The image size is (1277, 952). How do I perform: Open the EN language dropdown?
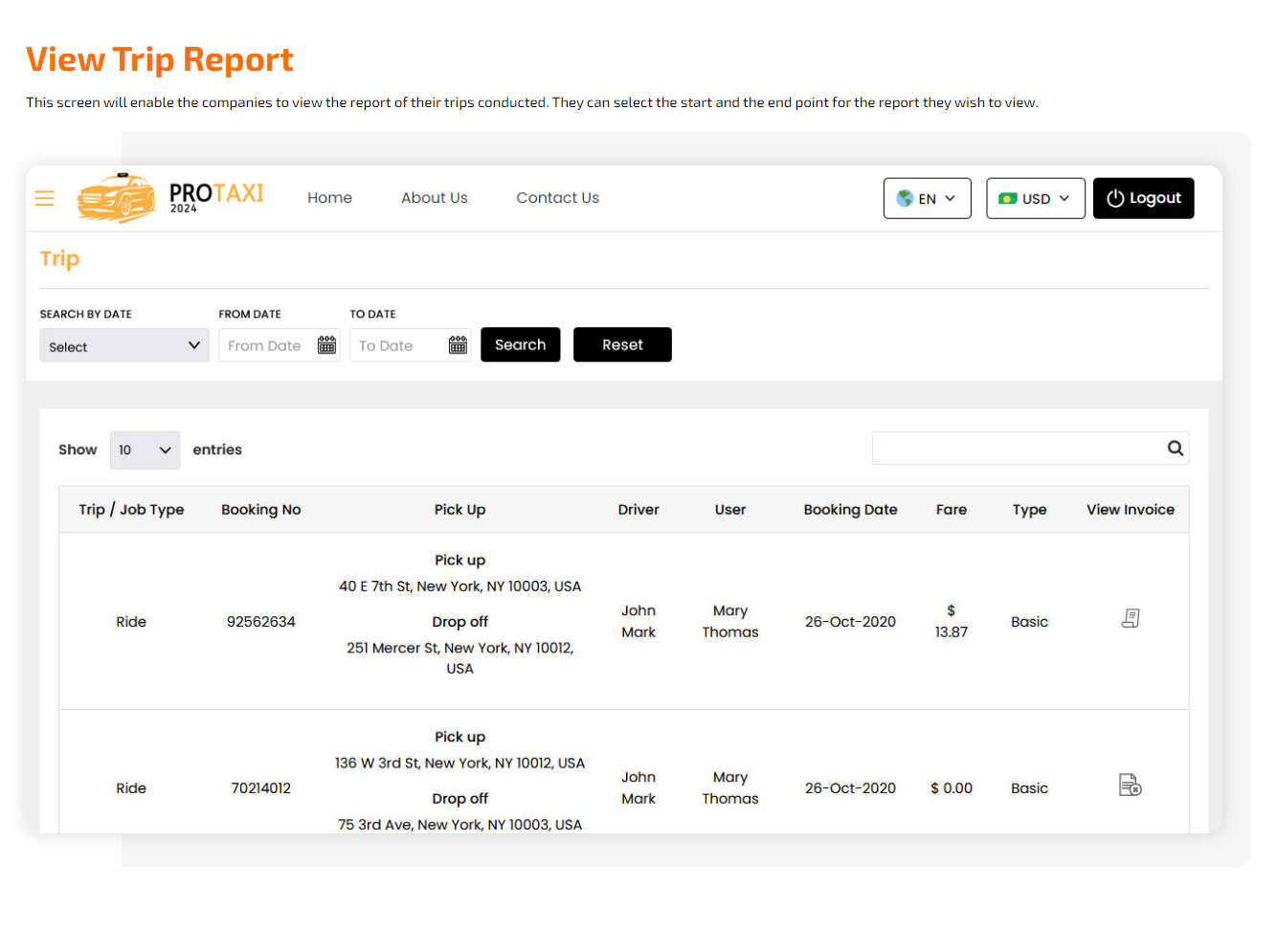(x=927, y=198)
